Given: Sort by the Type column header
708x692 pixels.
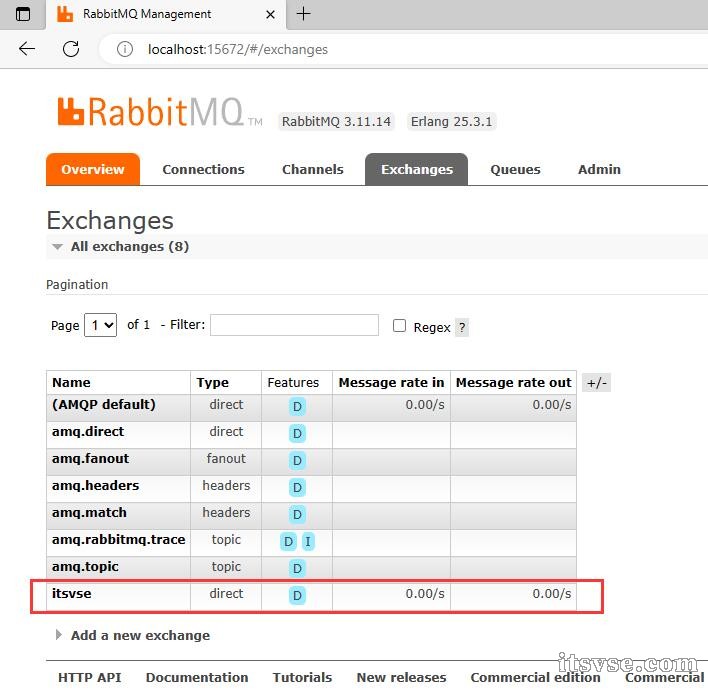Looking at the screenshot, I should click(213, 383).
